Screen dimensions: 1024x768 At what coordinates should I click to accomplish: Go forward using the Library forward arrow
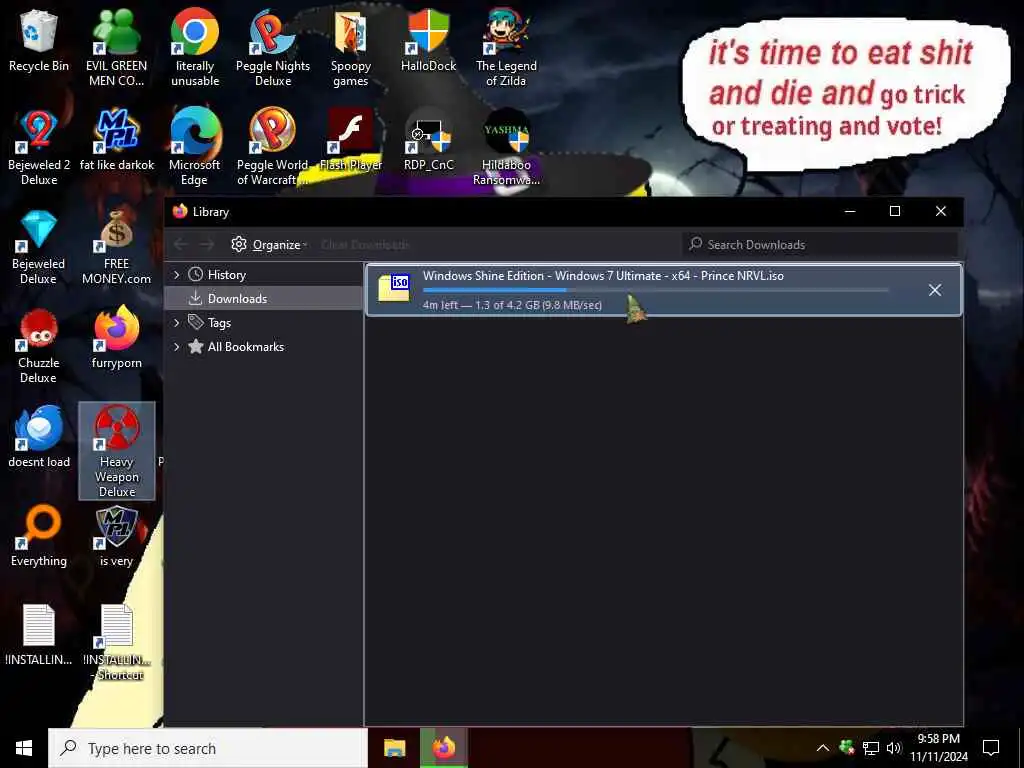207,244
